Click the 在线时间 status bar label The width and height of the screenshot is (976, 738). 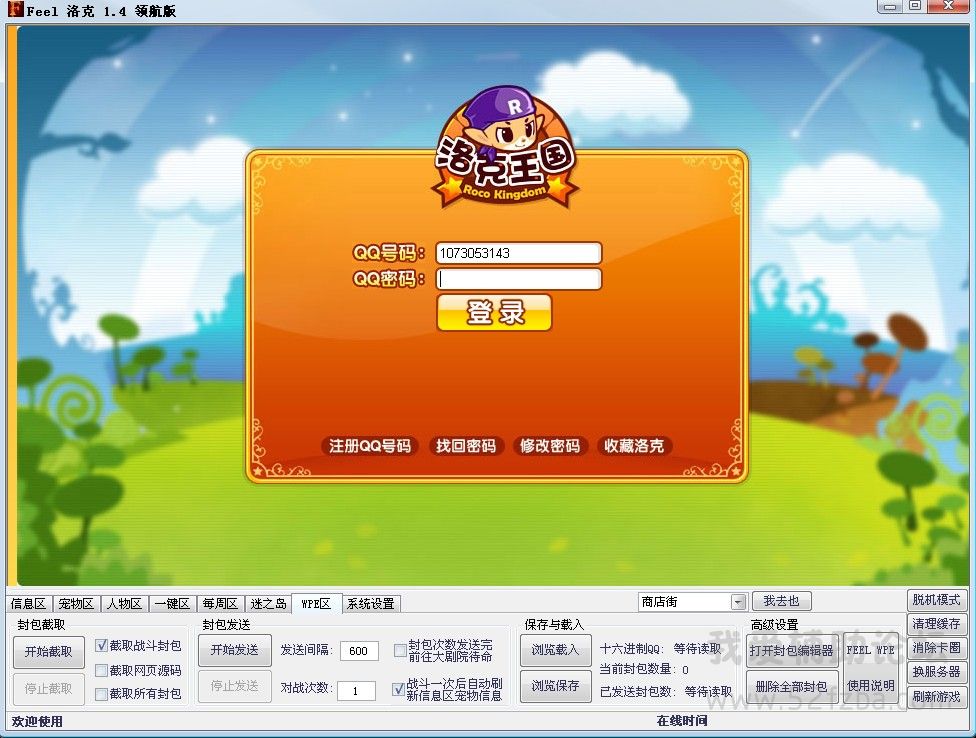(682, 721)
